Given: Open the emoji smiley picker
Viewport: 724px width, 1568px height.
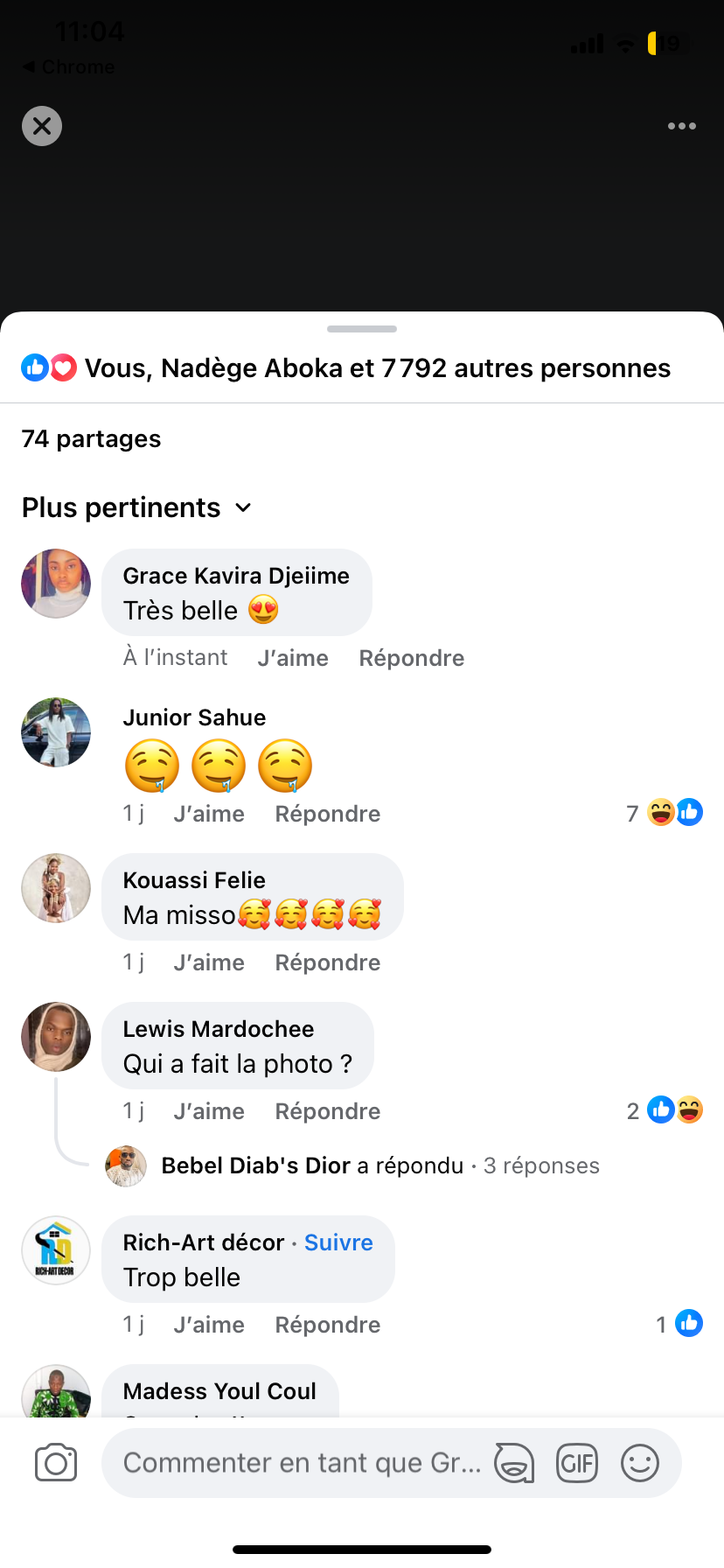Looking at the screenshot, I should click(640, 1462).
